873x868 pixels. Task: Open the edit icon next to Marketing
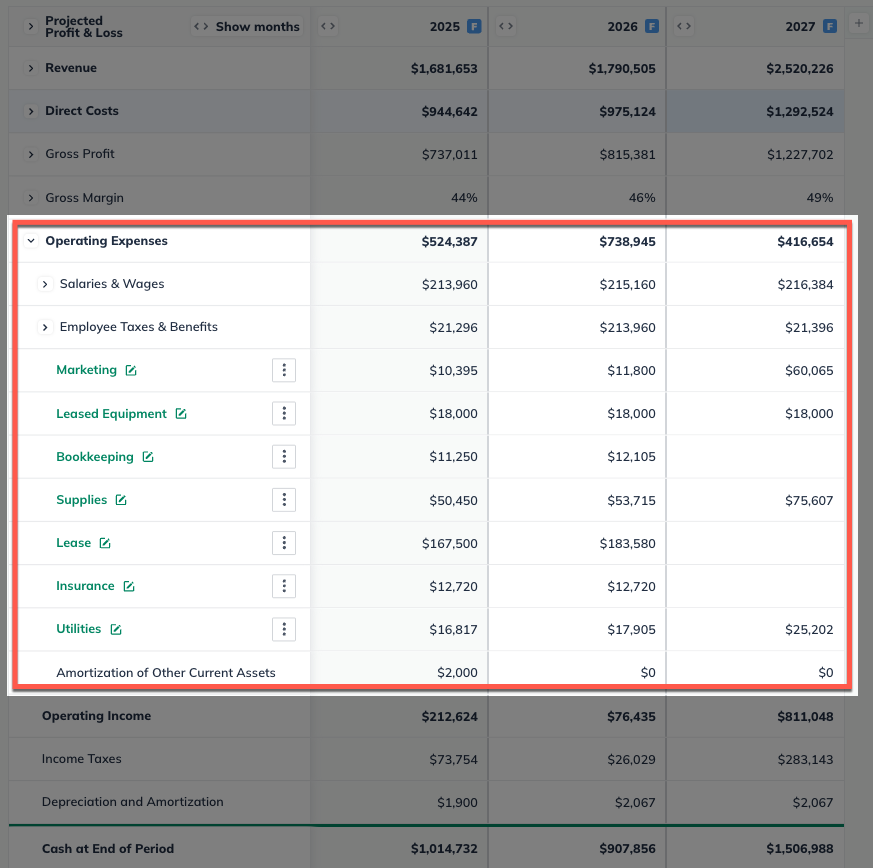tap(131, 370)
